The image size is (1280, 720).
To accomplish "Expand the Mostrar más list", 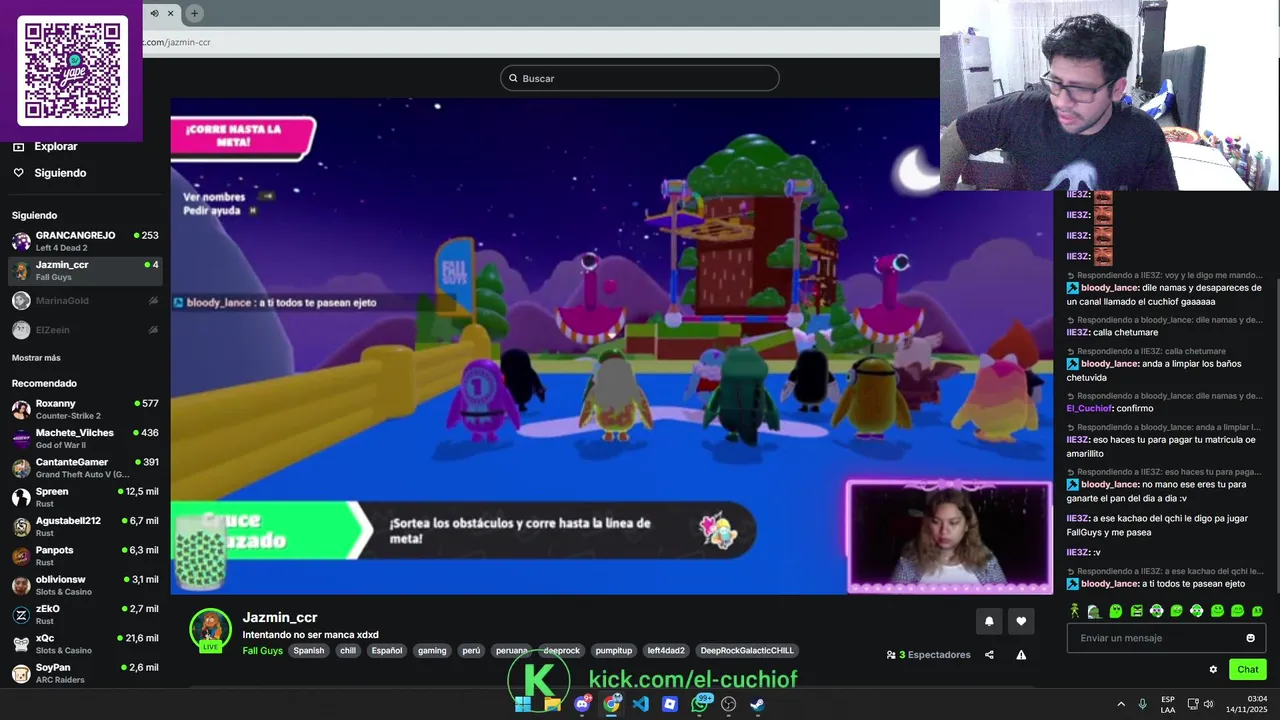I will (36, 357).
